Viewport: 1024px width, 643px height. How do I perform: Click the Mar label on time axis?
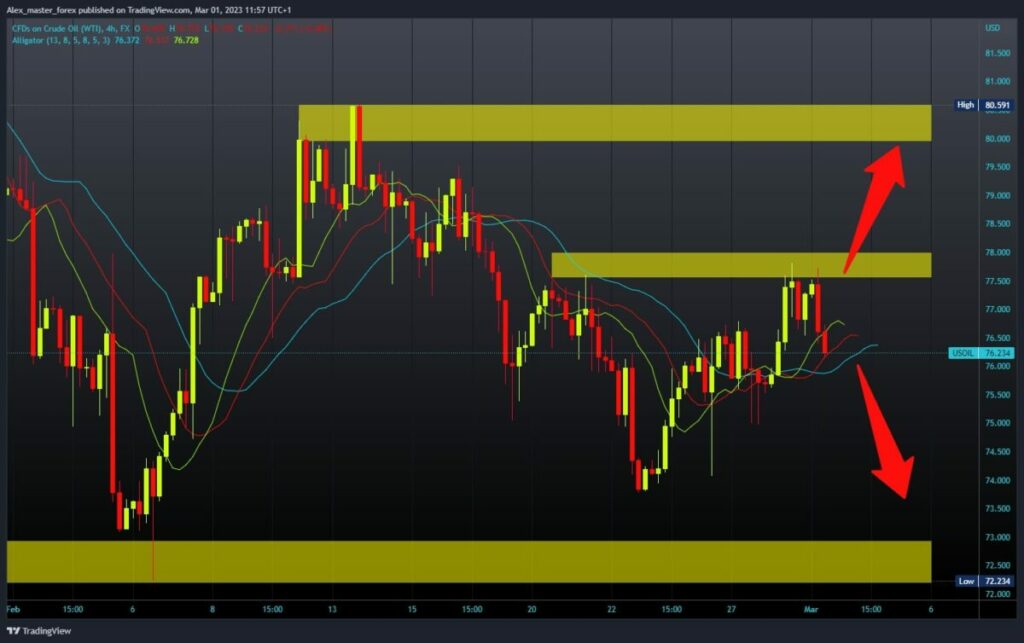[x=814, y=608]
